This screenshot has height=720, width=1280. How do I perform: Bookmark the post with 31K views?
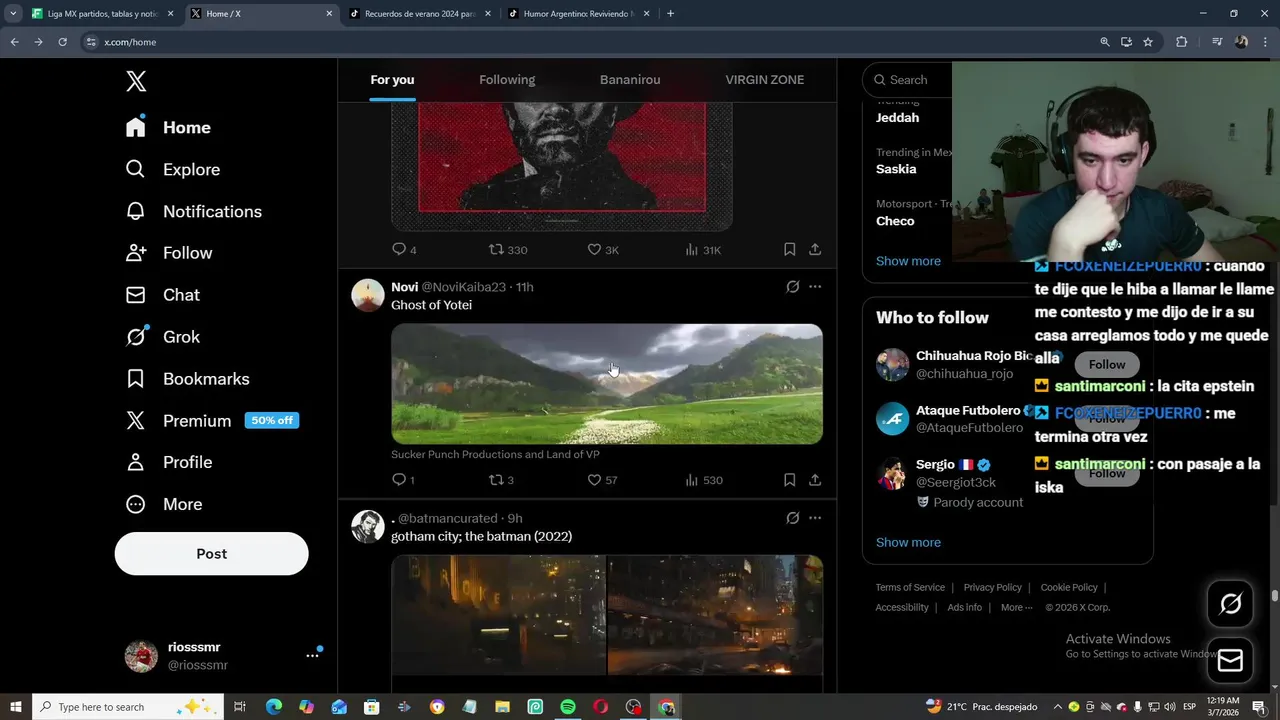(x=789, y=249)
